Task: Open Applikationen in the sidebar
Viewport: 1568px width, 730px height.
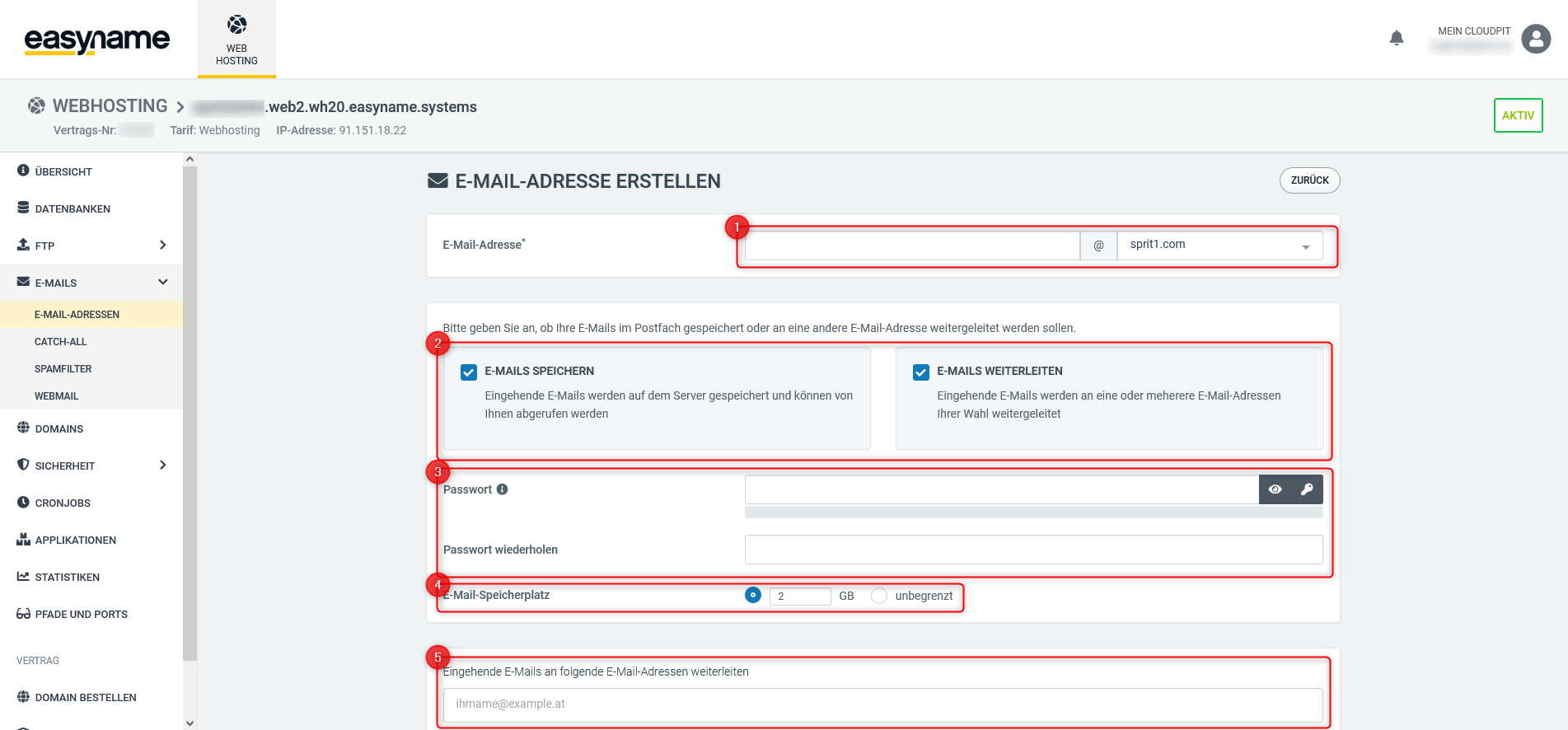Action: [x=75, y=540]
